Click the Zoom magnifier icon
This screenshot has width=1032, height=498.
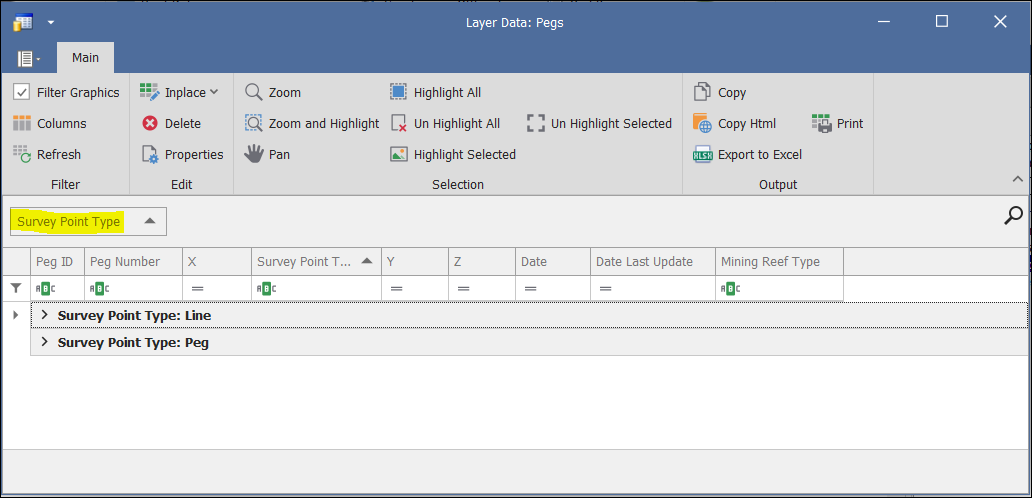254,92
